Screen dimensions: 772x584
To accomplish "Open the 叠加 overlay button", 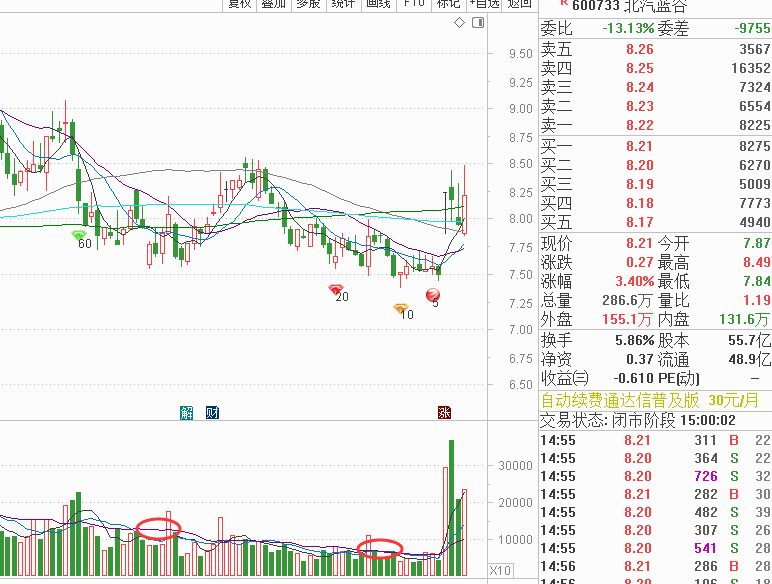I will point(274,4).
